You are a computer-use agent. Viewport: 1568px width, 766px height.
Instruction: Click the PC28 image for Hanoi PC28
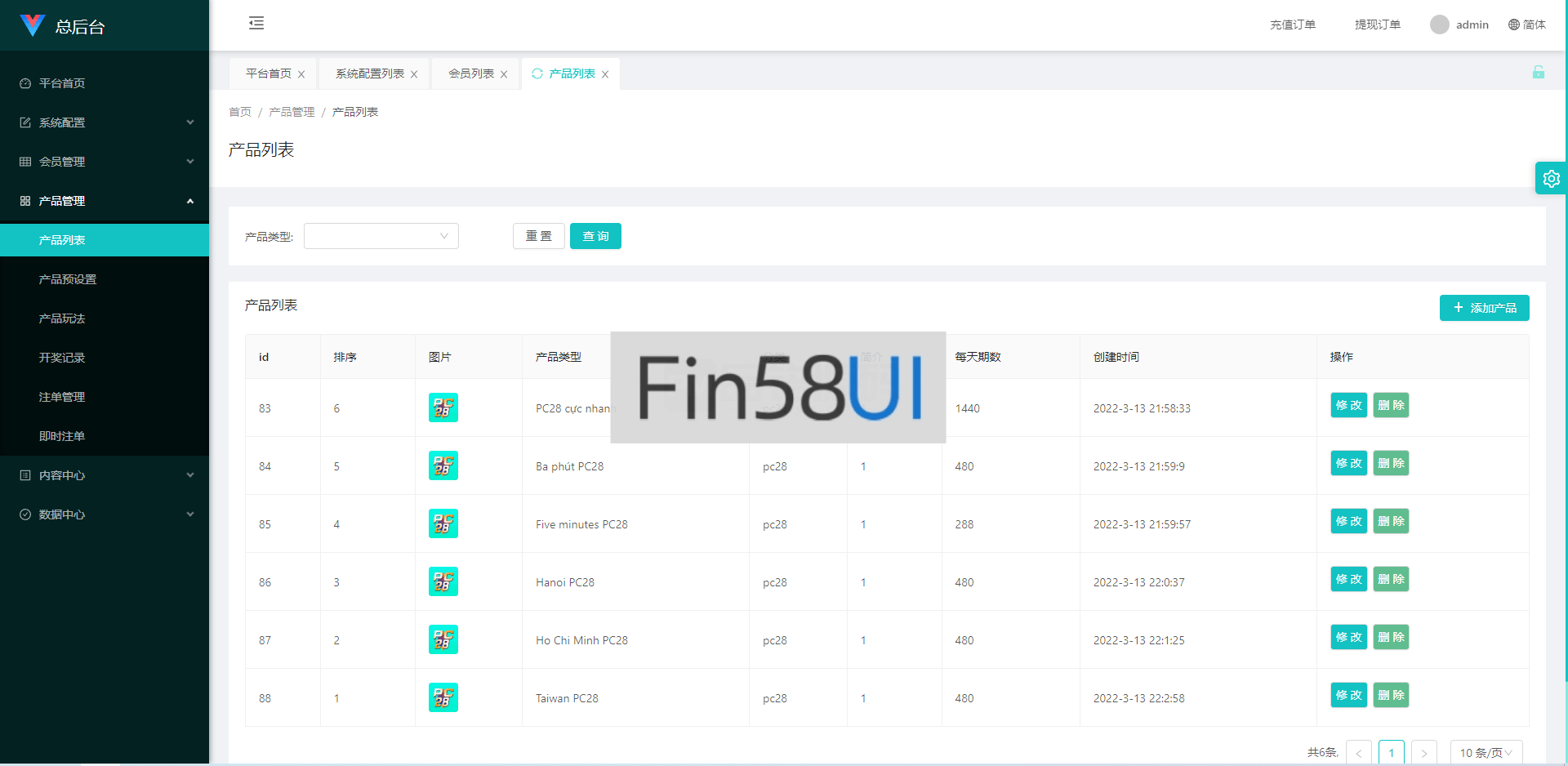pyautogui.click(x=443, y=581)
